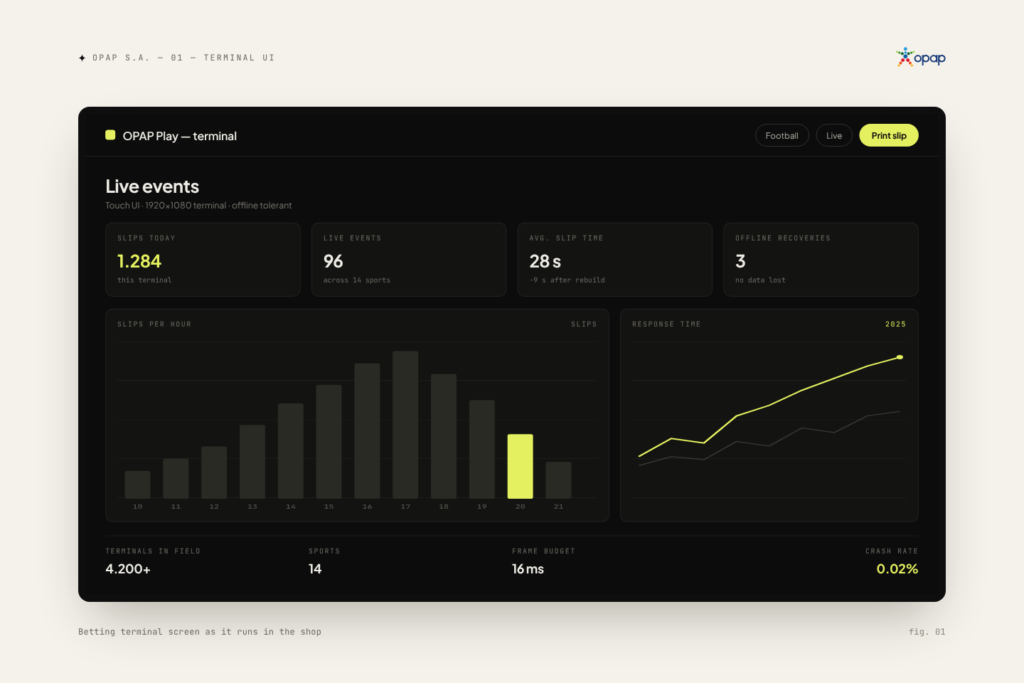The width and height of the screenshot is (1024, 683).
Task: Click the 'no data lost' note
Action: (760, 280)
